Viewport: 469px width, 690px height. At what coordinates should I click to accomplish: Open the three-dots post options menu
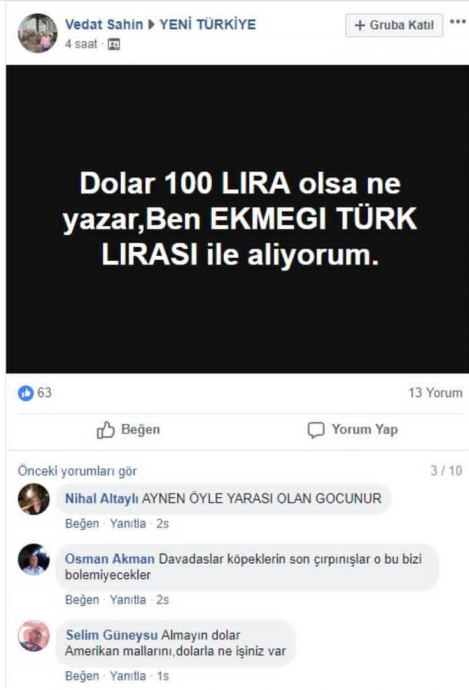[x=458, y=22]
